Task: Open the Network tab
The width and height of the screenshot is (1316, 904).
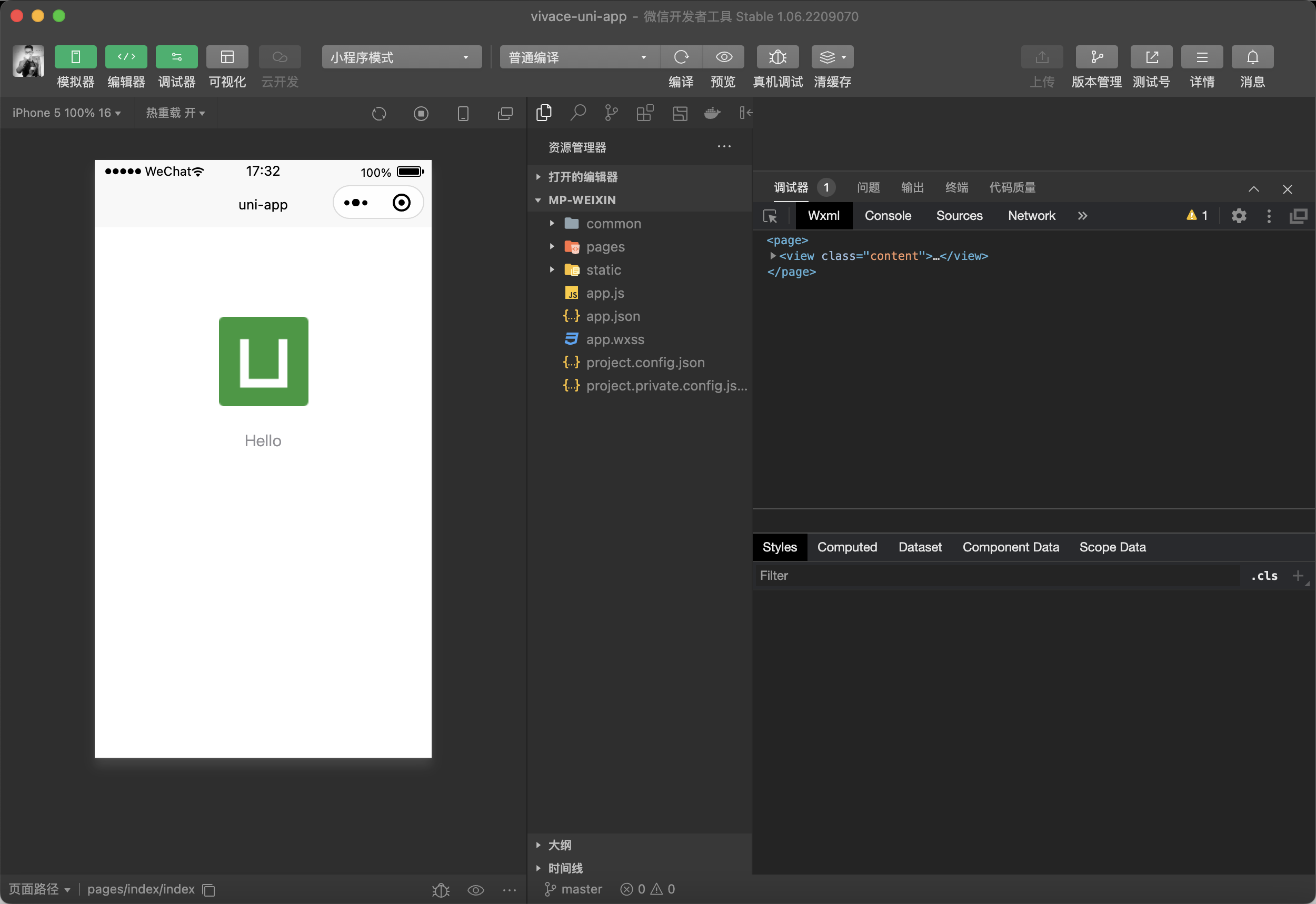Action: pyautogui.click(x=1031, y=215)
